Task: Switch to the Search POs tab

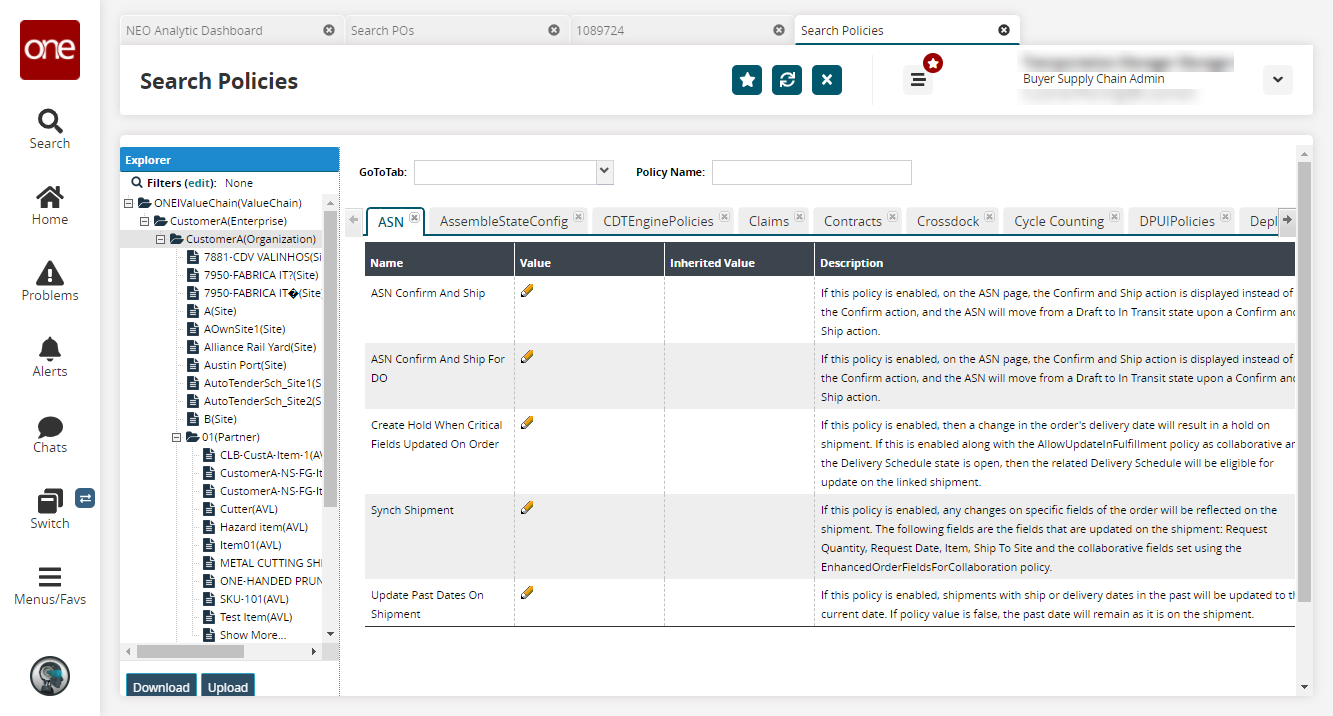Action: coord(444,30)
